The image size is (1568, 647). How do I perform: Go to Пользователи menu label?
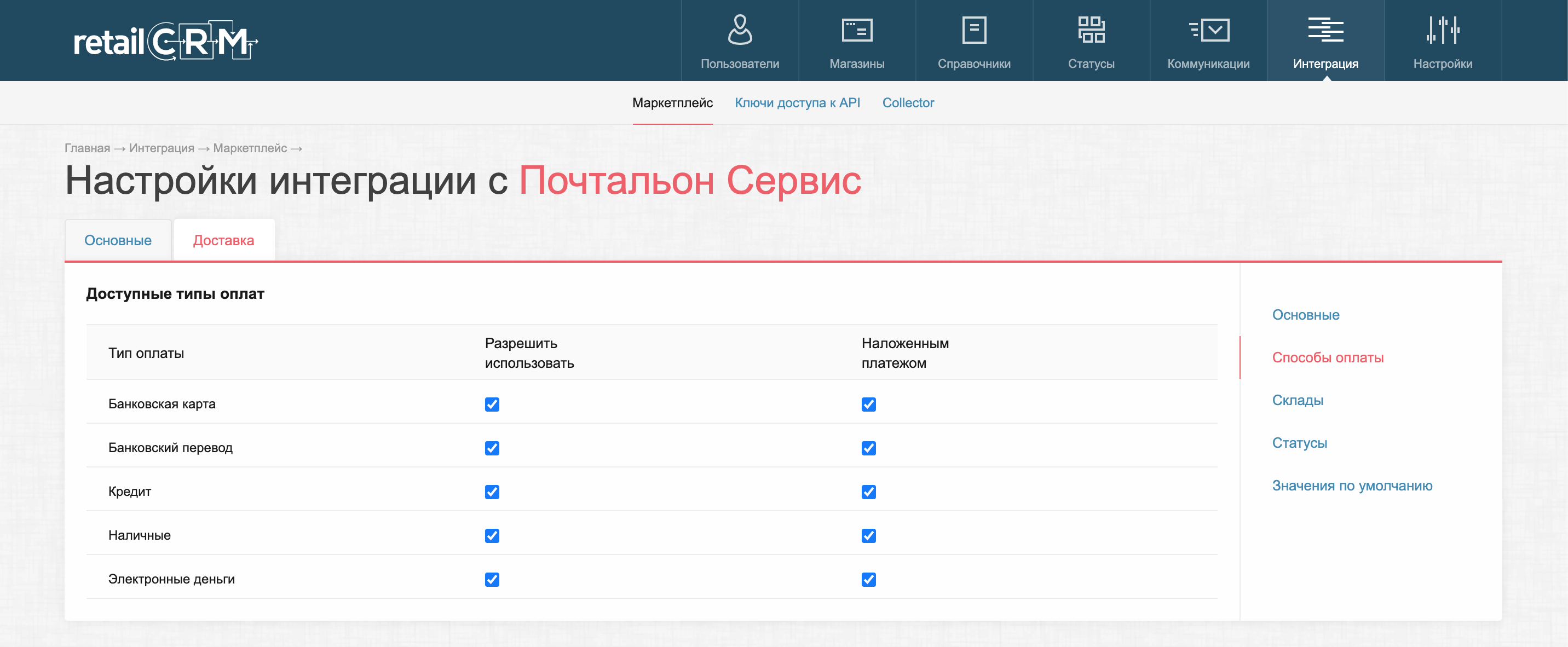click(740, 64)
